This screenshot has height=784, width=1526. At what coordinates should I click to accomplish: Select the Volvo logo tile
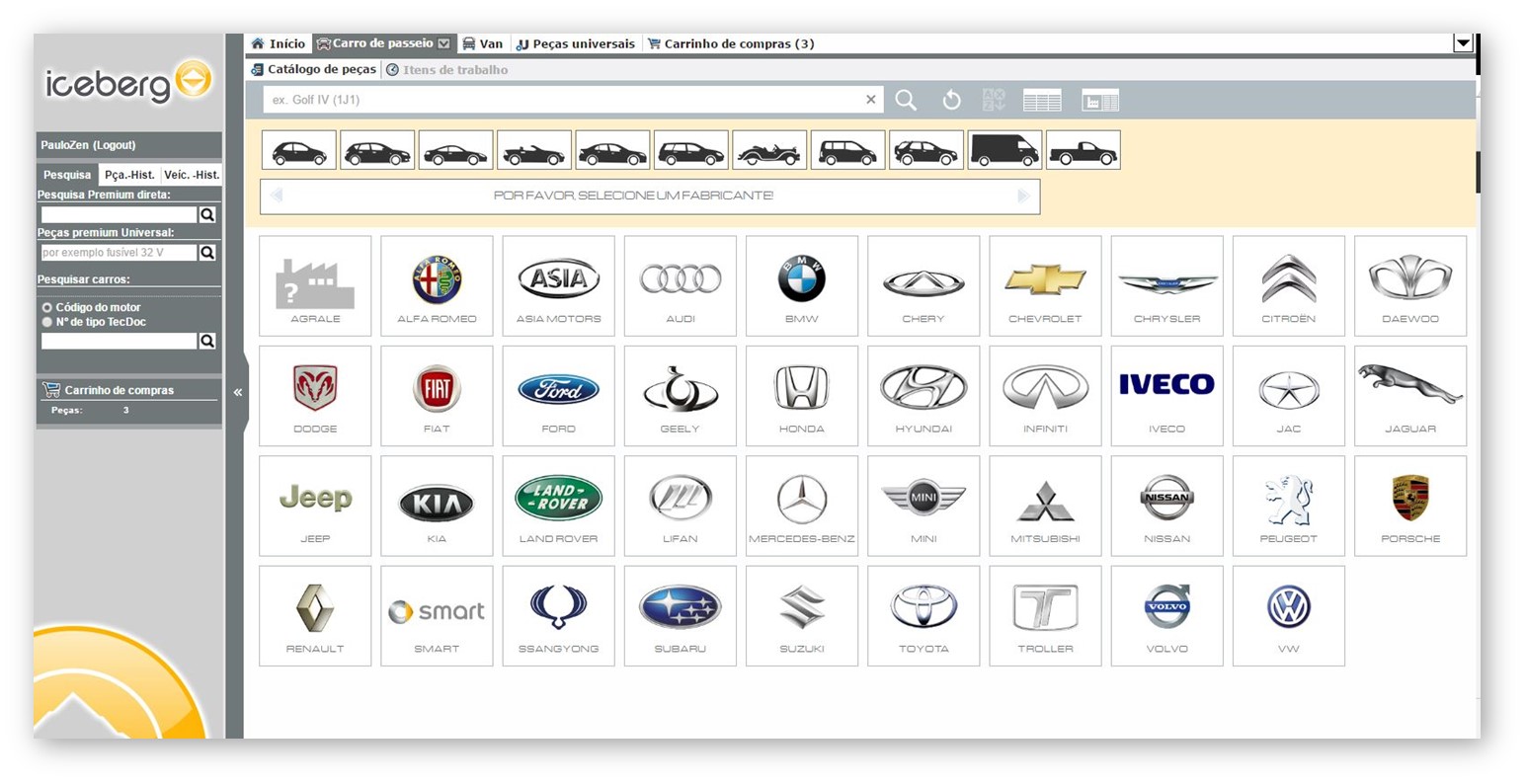(x=1166, y=615)
